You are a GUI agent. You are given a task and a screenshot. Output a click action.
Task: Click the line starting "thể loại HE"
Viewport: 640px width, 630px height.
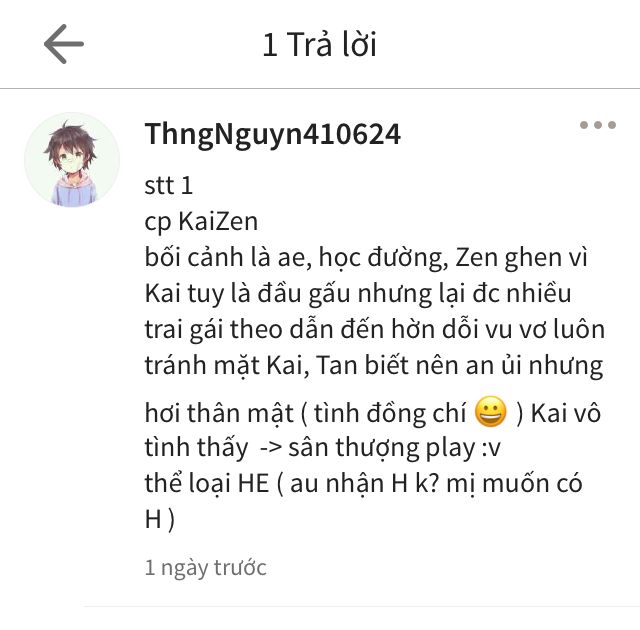(363, 484)
